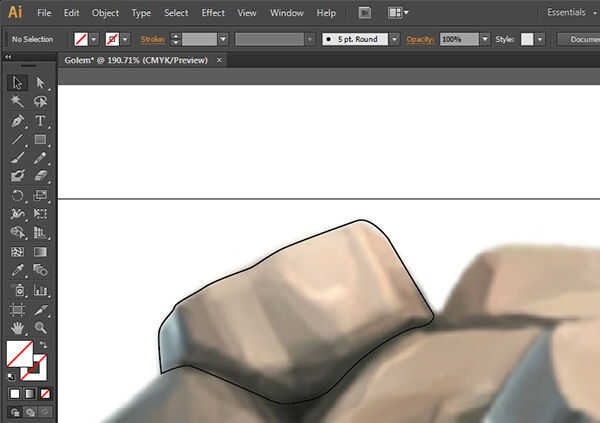Select the Direct Selection tool

pyautogui.click(x=40, y=83)
